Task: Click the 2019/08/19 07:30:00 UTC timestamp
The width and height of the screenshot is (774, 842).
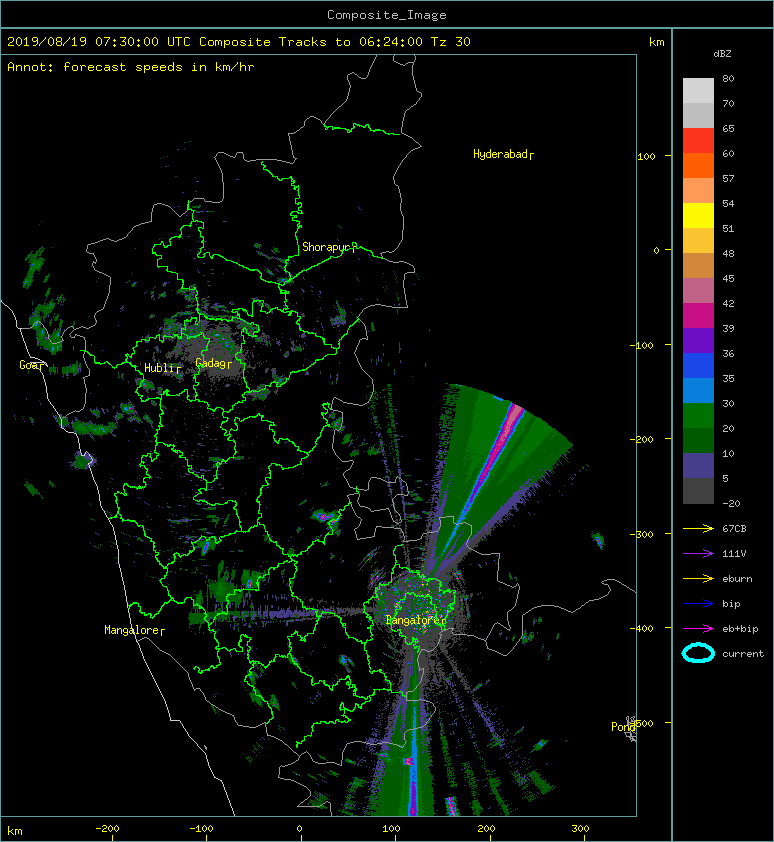Action: click(x=99, y=42)
